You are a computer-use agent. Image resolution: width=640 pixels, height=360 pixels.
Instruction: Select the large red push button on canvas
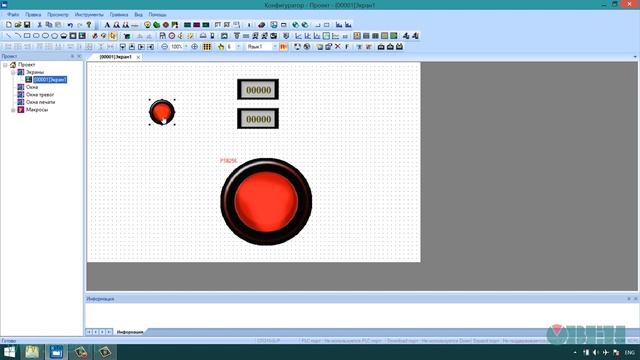(x=266, y=202)
